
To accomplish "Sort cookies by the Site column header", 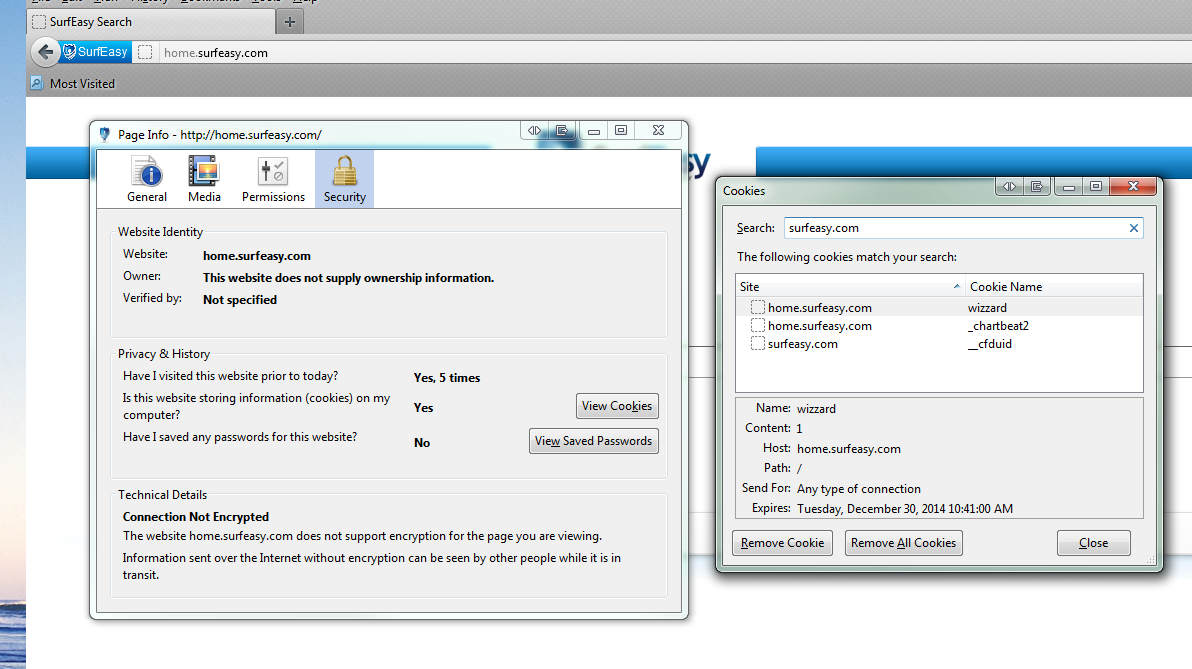I will click(850, 287).
